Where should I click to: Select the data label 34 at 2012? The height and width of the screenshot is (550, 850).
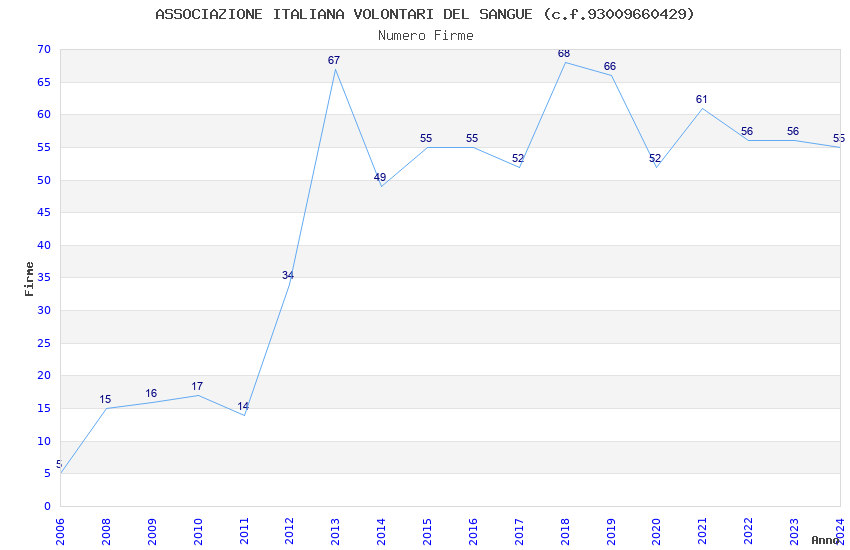[x=288, y=275]
